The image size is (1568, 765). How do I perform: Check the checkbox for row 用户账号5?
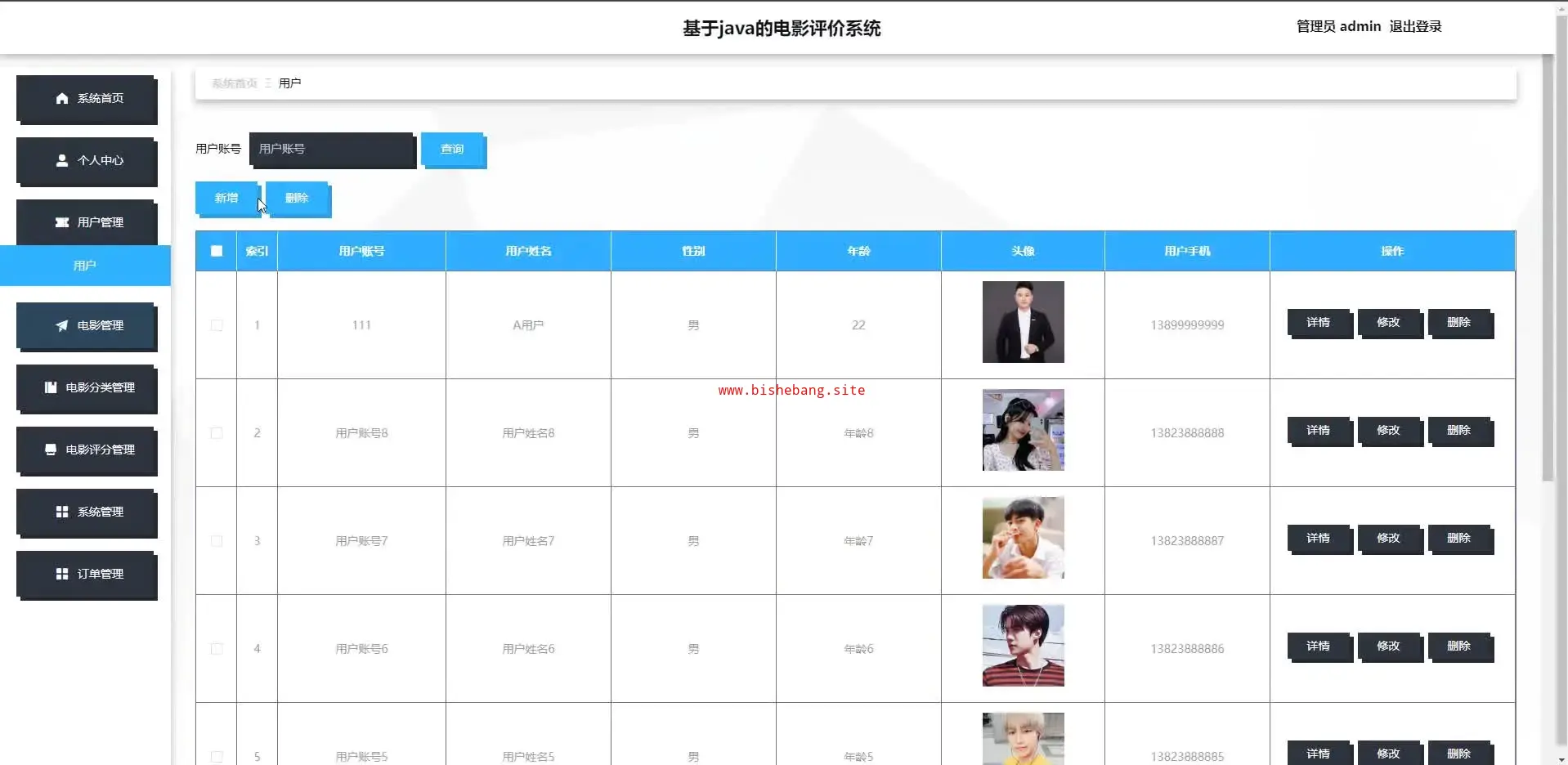click(217, 757)
